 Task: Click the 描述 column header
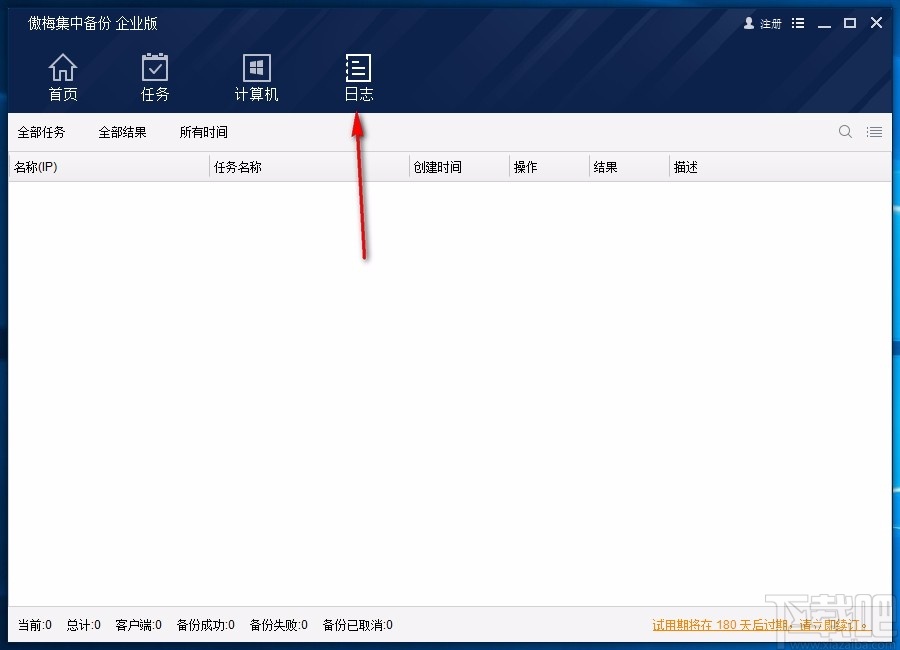pyautogui.click(x=684, y=166)
